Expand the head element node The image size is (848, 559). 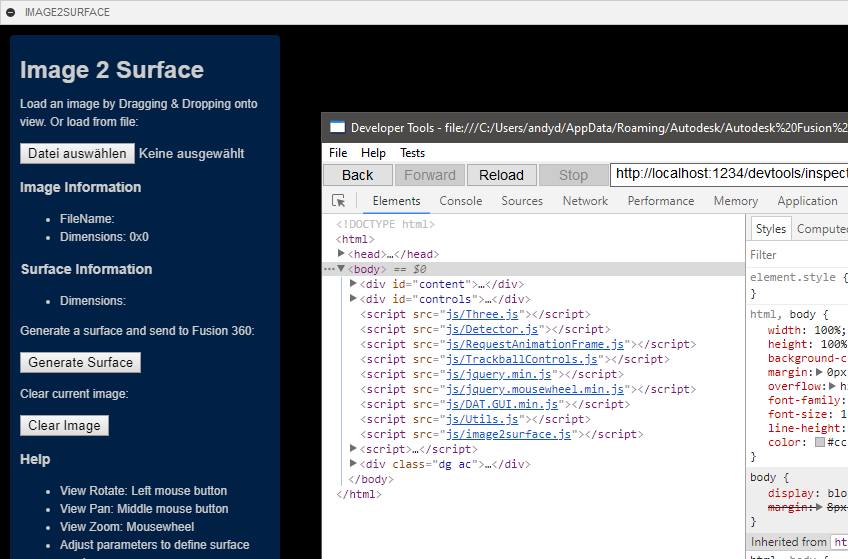point(341,253)
